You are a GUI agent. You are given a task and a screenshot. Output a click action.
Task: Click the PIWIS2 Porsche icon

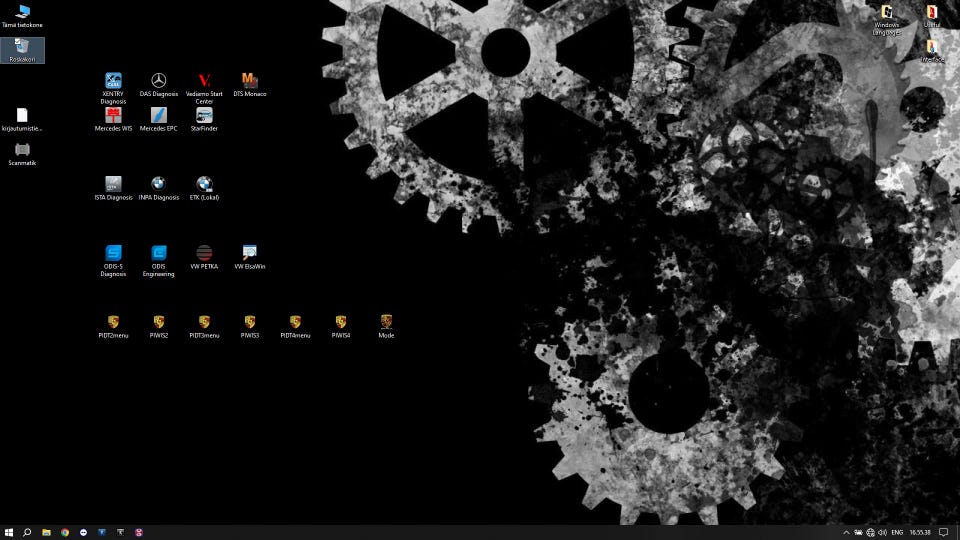pyautogui.click(x=159, y=326)
